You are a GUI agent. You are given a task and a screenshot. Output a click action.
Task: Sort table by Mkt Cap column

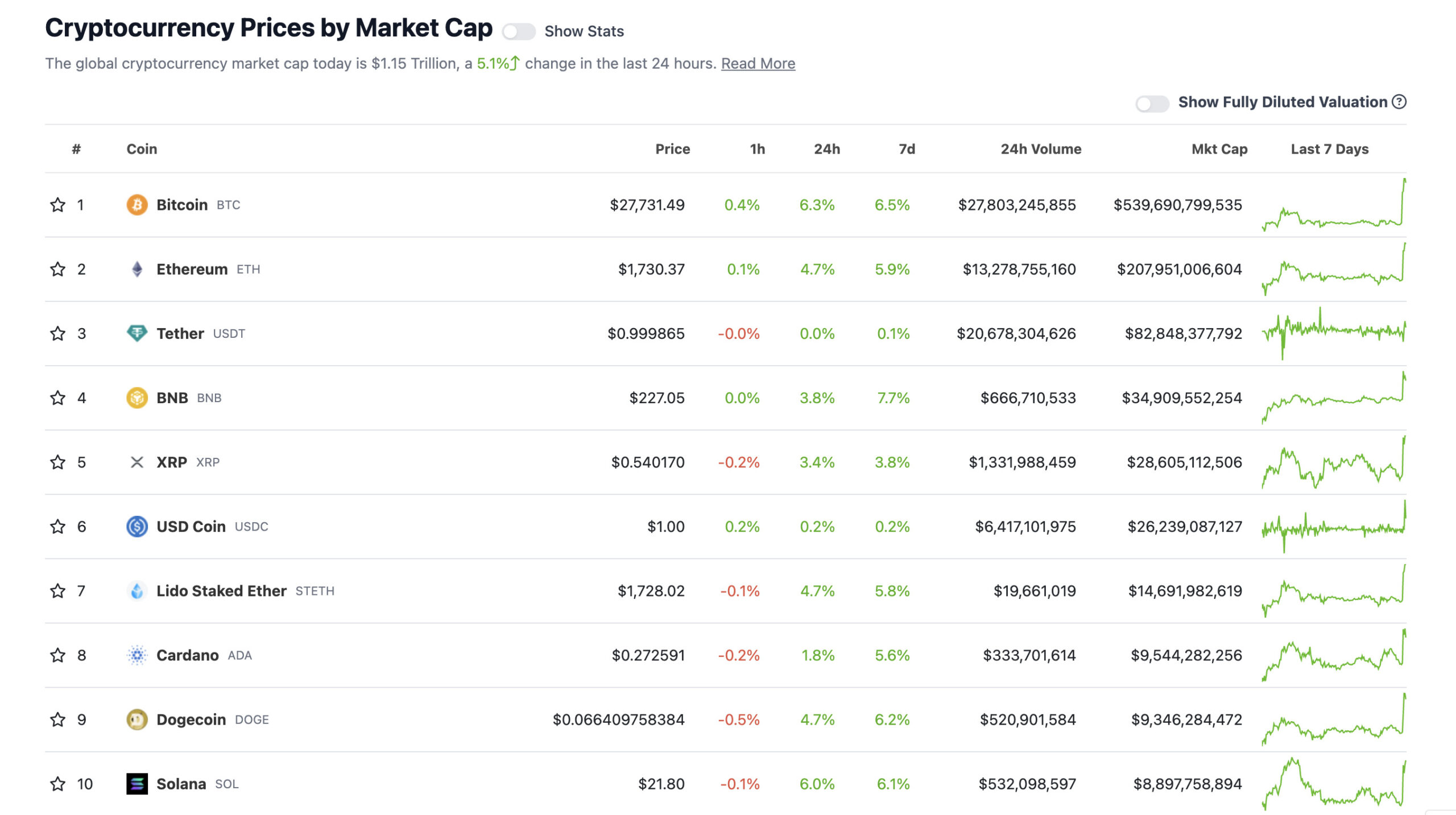1219,149
